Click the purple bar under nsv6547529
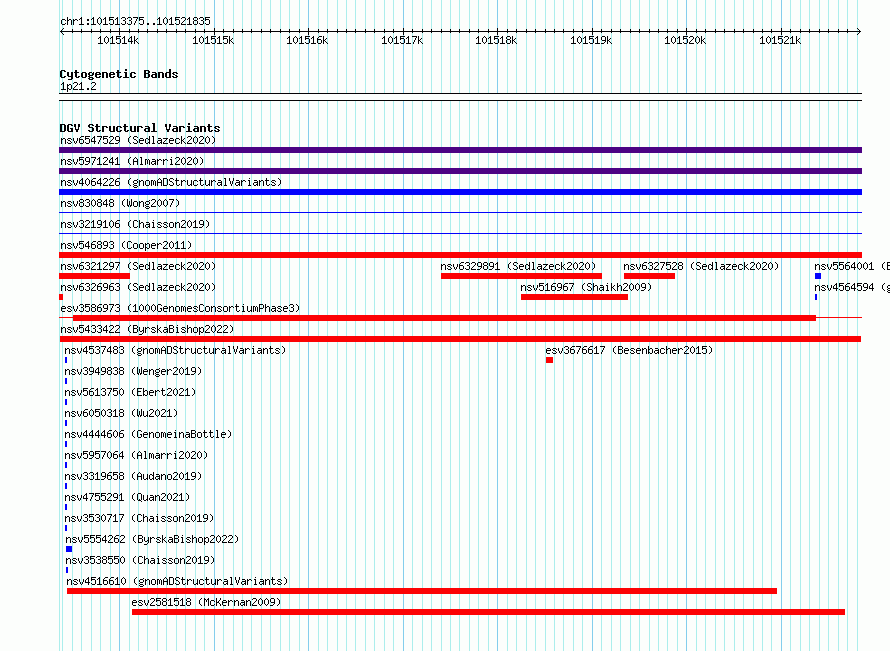This screenshot has height=651, width=890. [x=460, y=150]
